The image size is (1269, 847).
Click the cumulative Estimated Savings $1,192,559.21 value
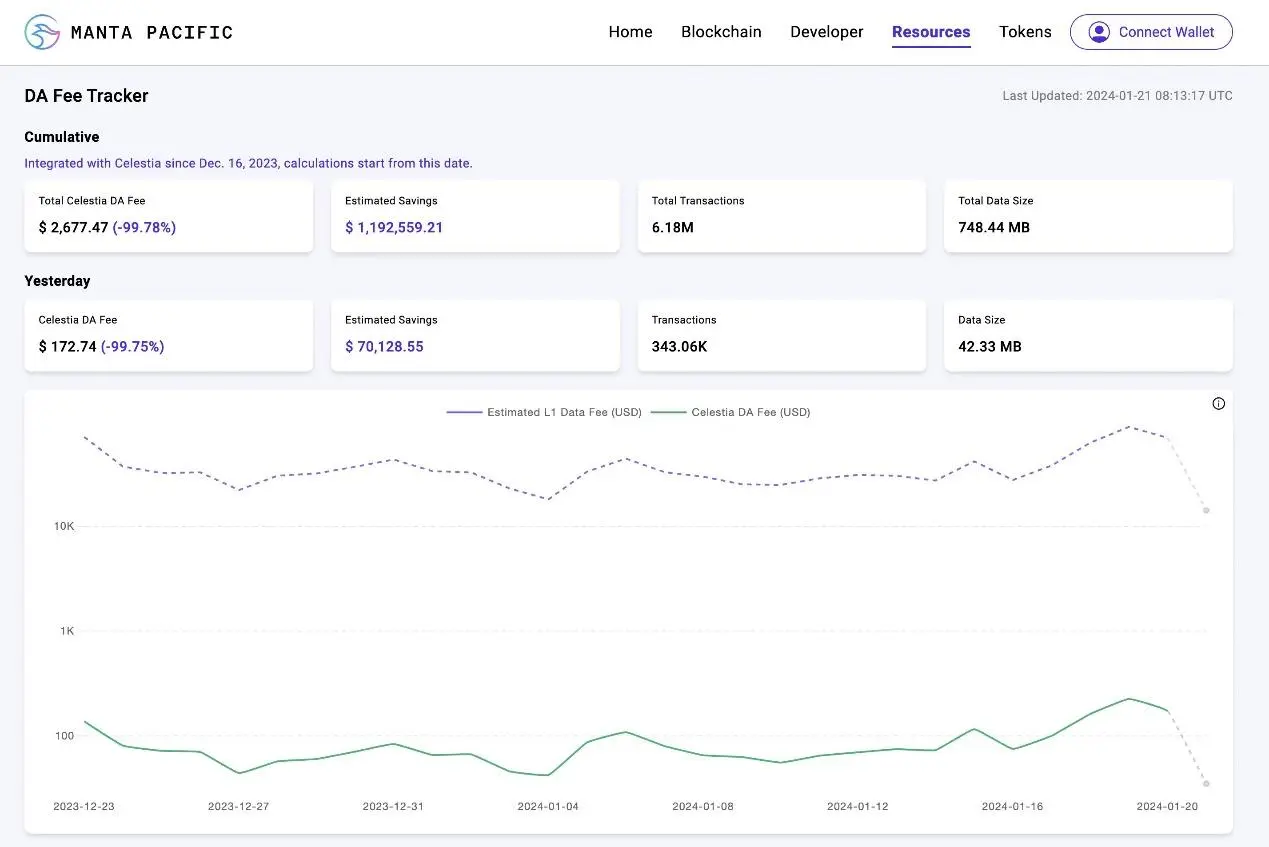[x=394, y=227]
